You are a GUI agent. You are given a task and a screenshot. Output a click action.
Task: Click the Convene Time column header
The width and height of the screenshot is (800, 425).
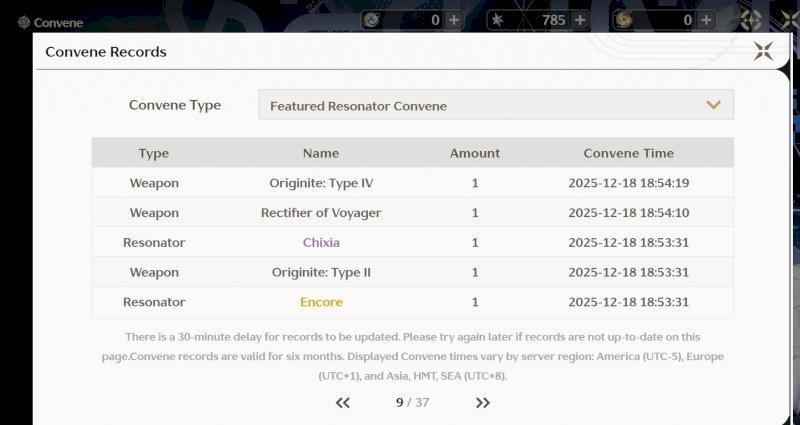point(628,153)
